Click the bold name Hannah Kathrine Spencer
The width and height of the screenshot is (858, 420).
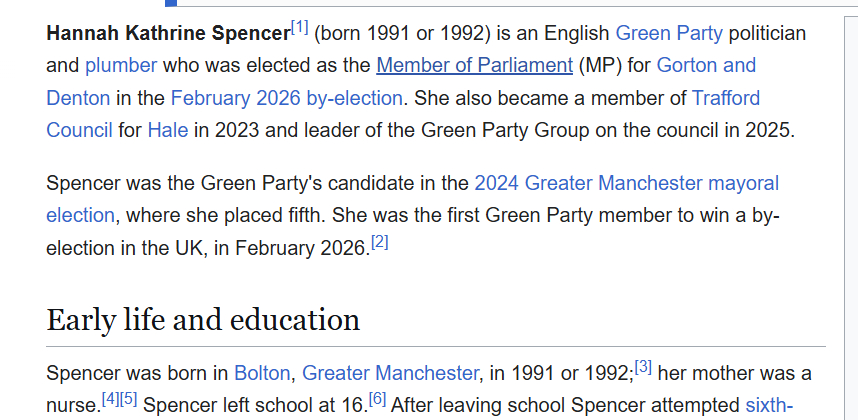[167, 34]
